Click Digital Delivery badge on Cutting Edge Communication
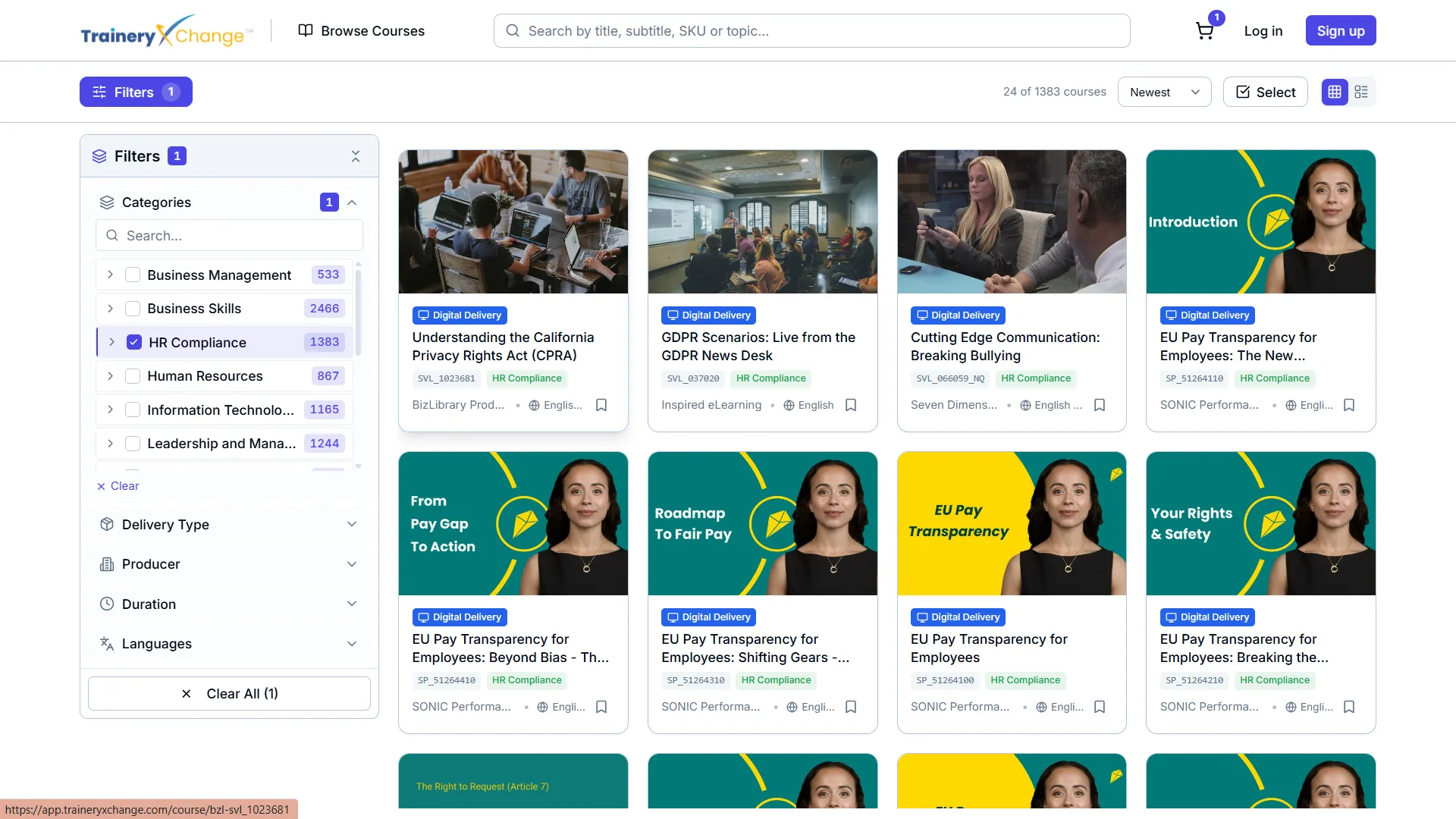This screenshot has height=819, width=1456. [x=958, y=315]
